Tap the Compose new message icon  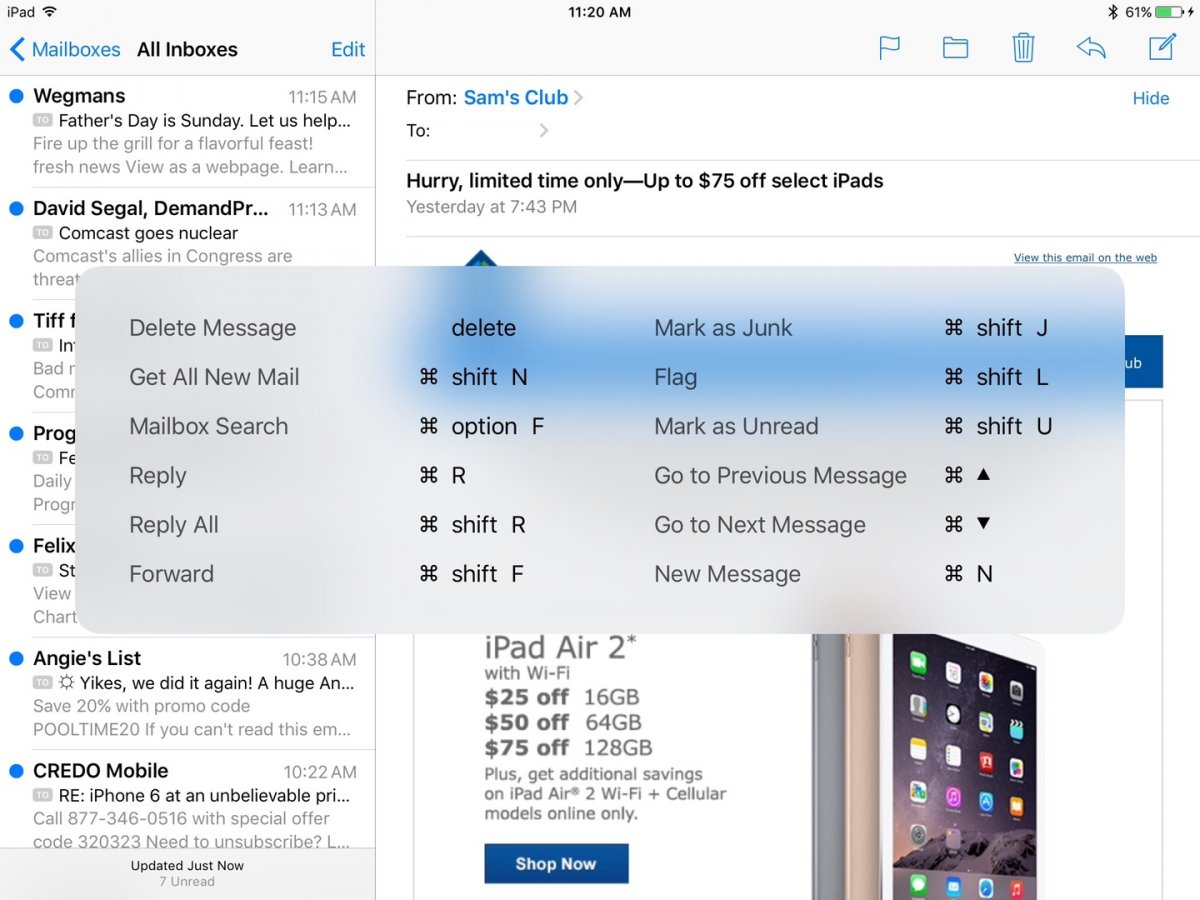pos(1161,47)
